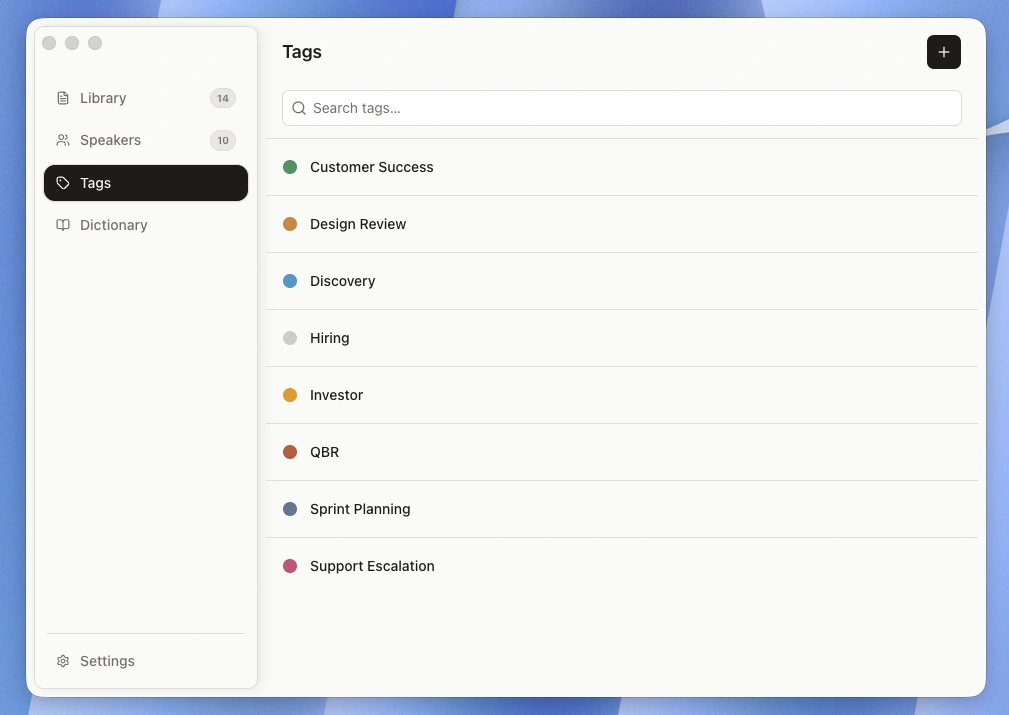Click the plus button to add tag
This screenshot has height=715, width=1009.
(943, 52)
